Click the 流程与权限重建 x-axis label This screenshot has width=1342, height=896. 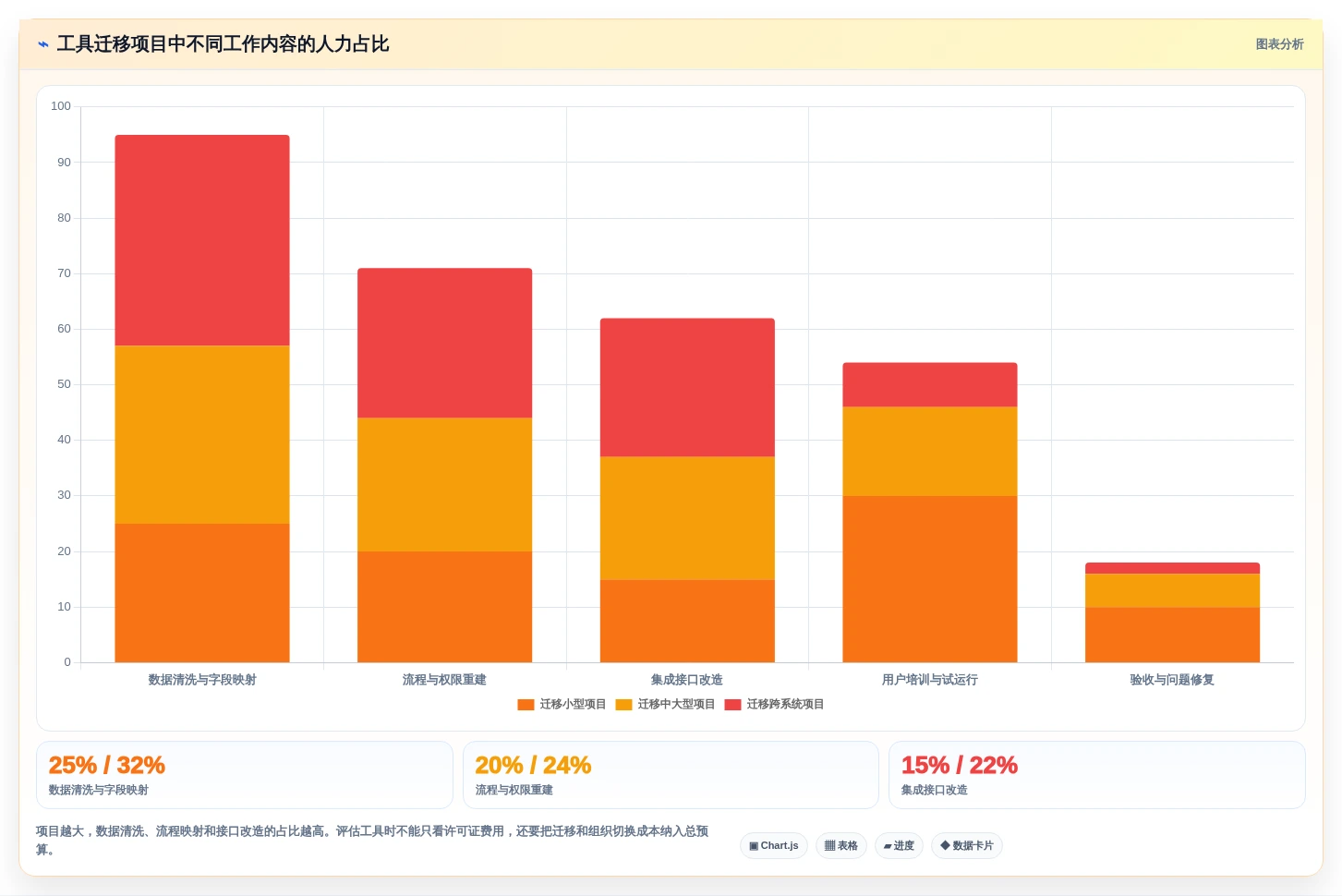[x=444, y=680]
